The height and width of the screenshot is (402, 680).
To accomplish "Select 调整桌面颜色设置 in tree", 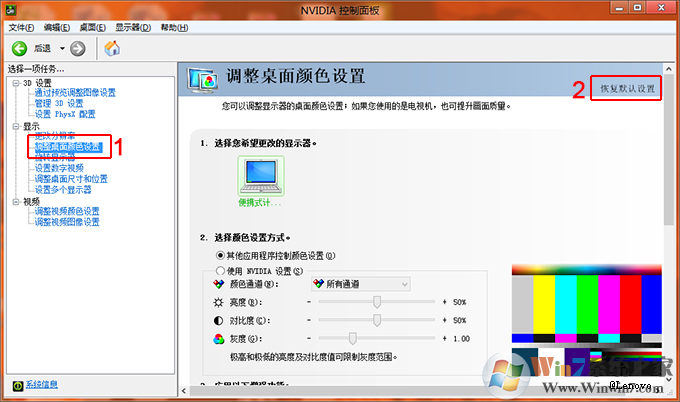I will click(69, 147).
